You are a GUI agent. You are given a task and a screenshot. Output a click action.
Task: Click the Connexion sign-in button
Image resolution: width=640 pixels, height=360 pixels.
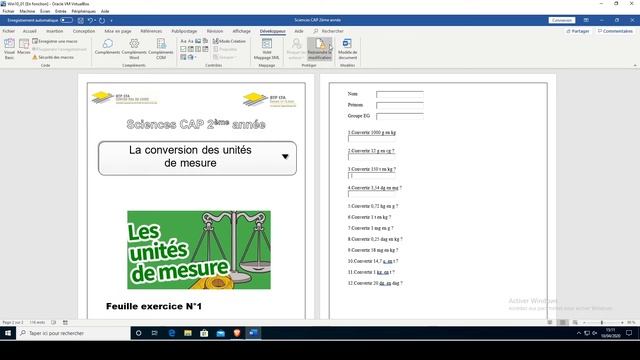[562, 20]
